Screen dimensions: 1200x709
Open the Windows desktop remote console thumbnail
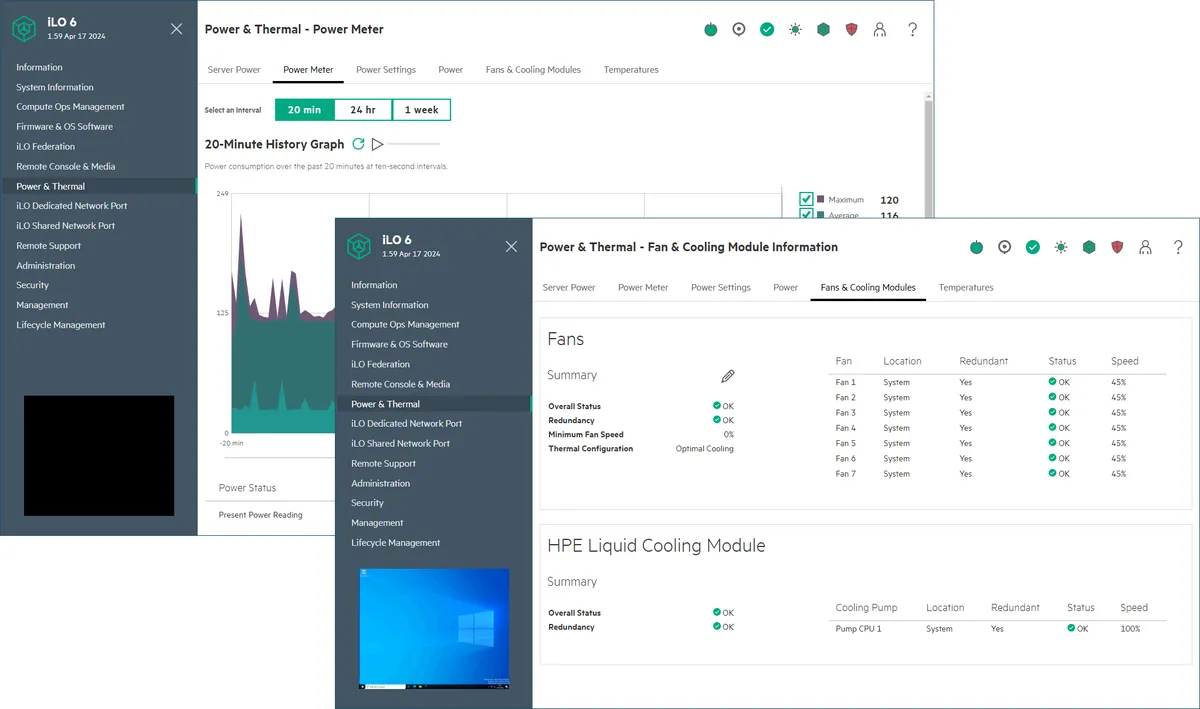coord(434,629)
